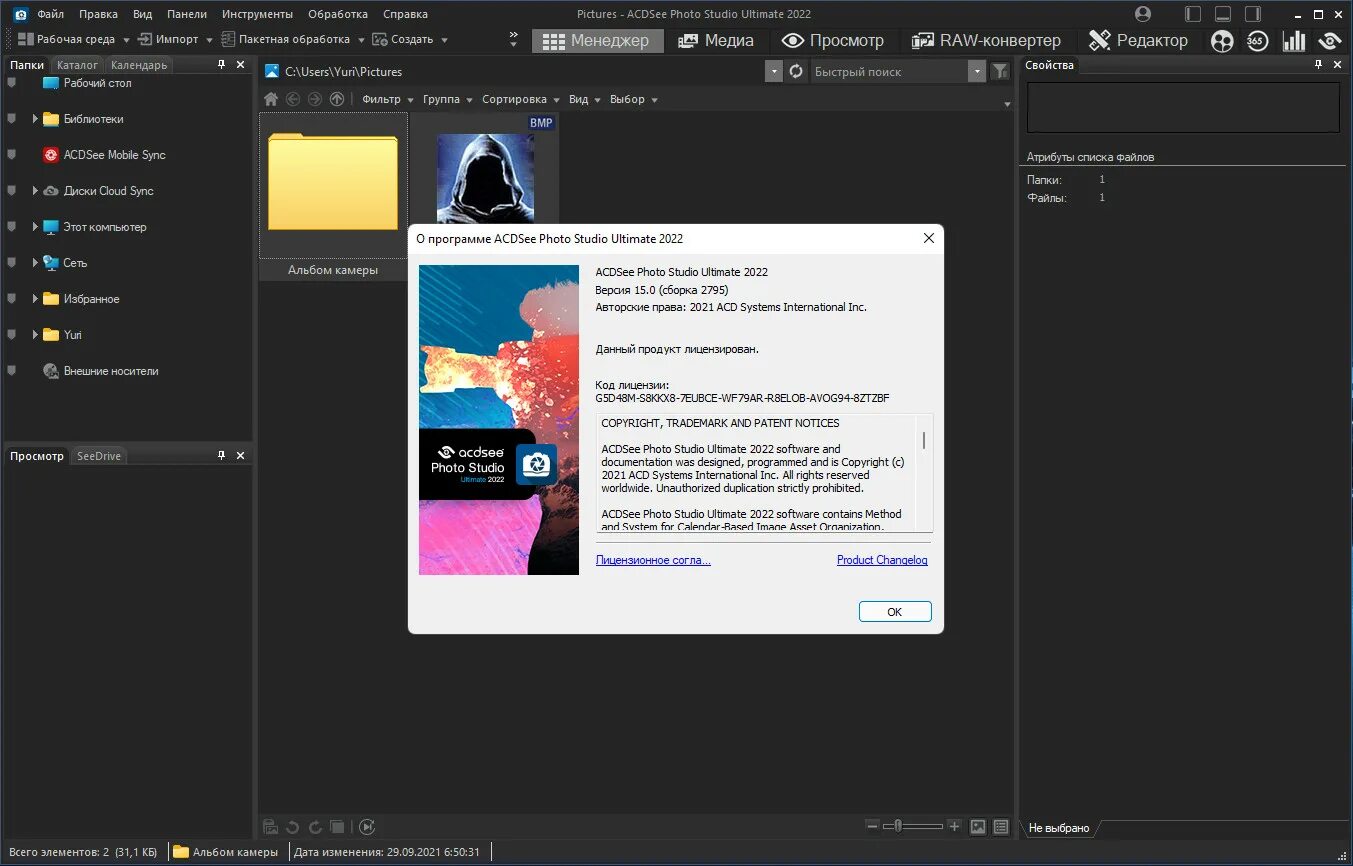The height and width of the screenshot is (866, 1353).
Task: Select the Альбом камеры folder thumbnail
Action: (x=333, y=196)
